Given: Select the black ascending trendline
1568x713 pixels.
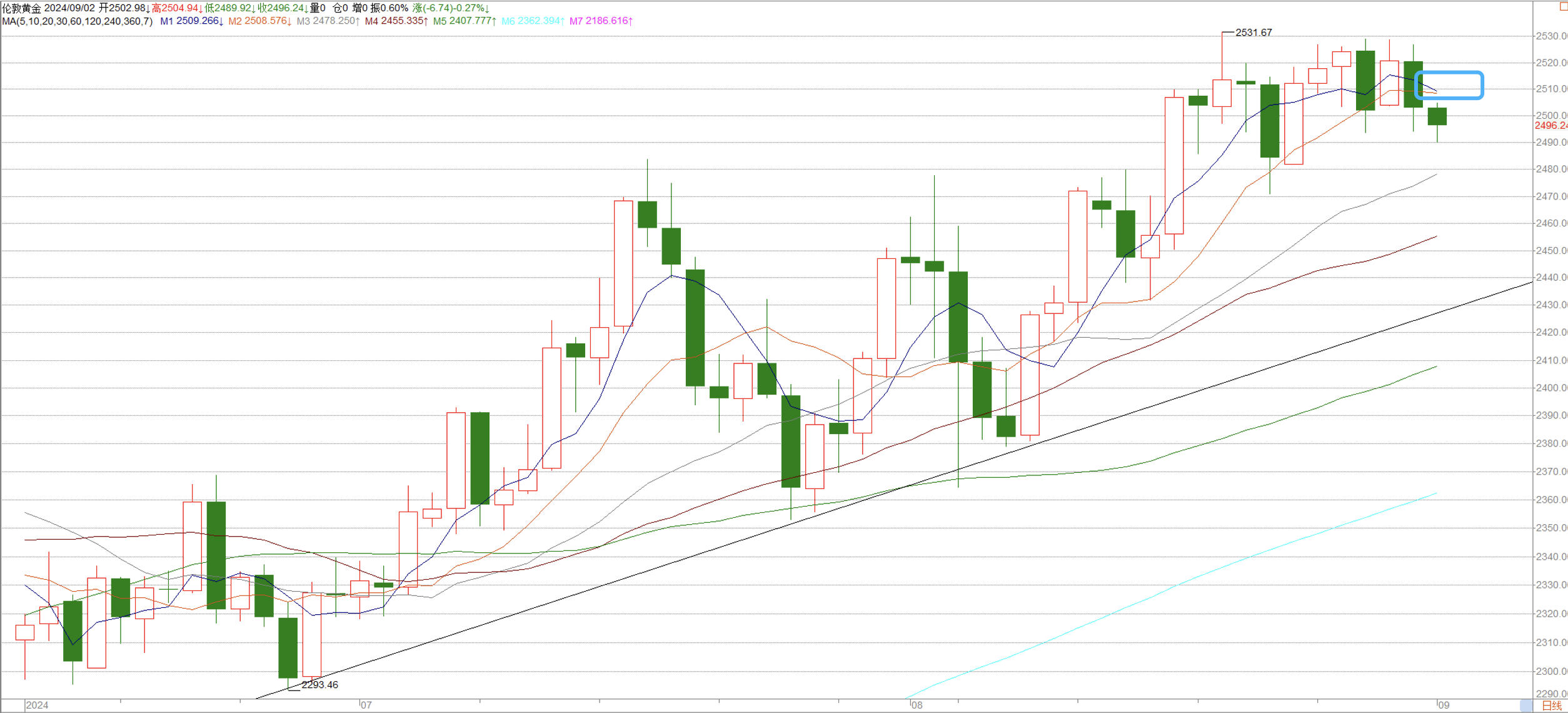Looking at the screenshot, I should (895, 490).
